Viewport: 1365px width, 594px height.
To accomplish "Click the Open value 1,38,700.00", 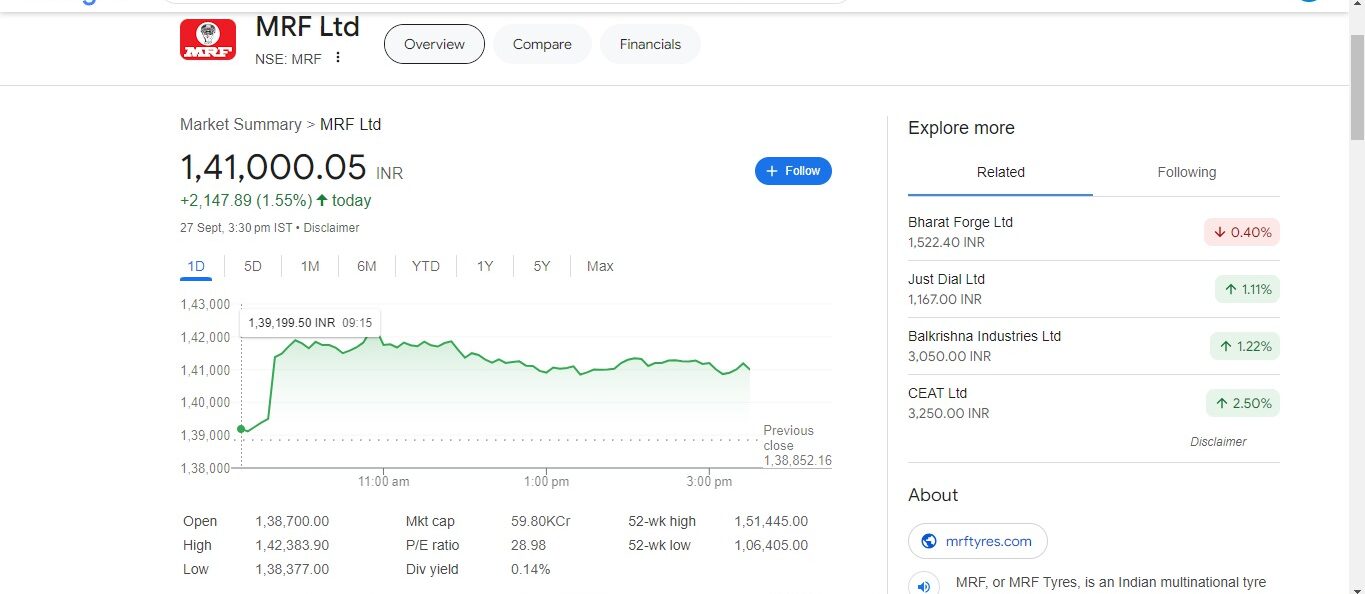I will (292, 521).
